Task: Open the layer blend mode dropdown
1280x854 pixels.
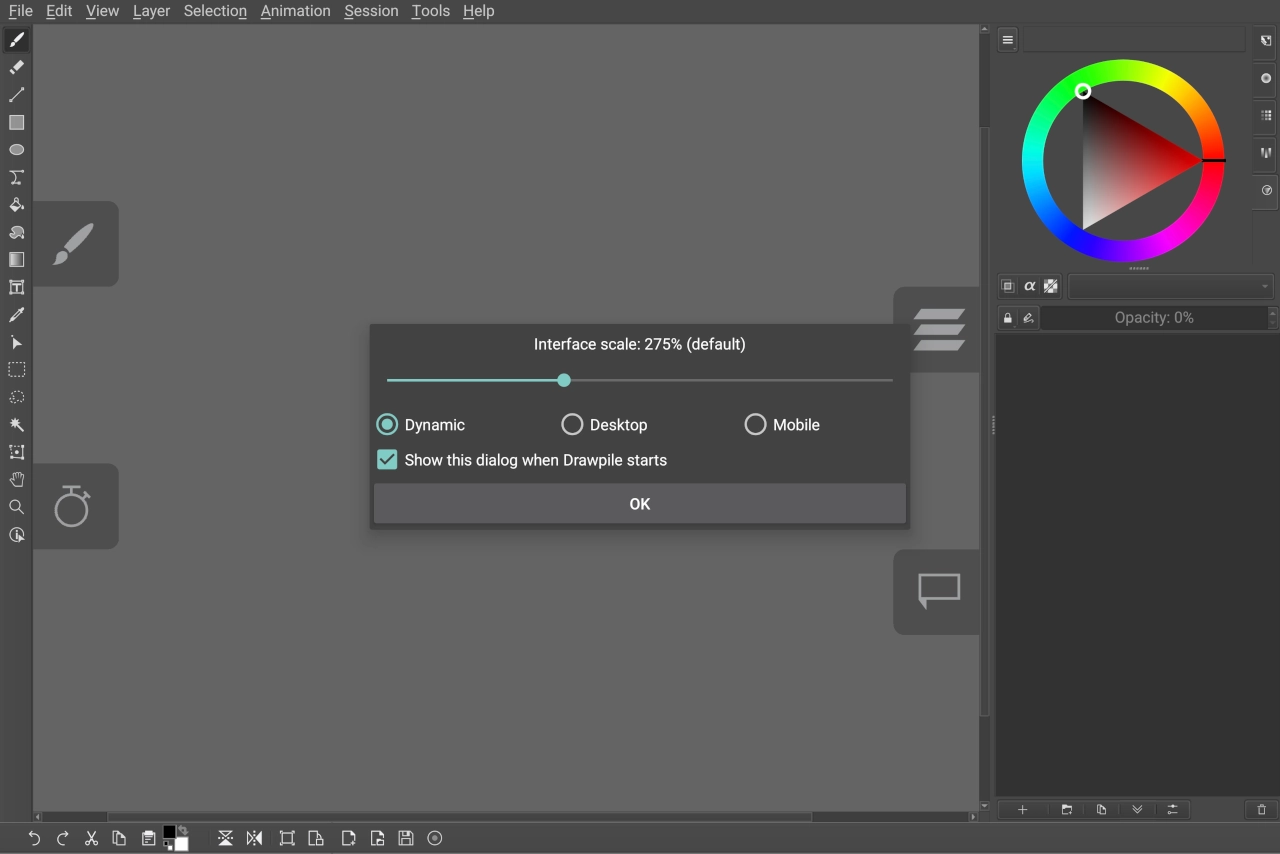Action: pos(1170,286)
